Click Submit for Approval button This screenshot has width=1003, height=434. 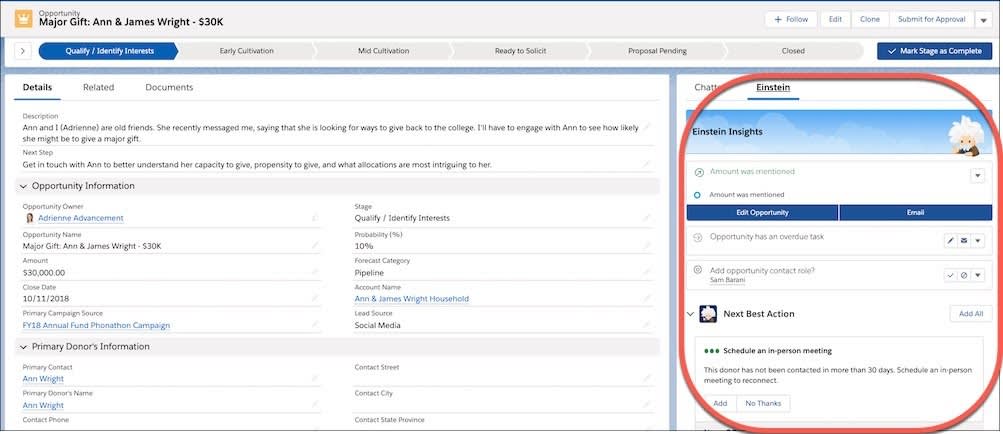coord(931,20)
